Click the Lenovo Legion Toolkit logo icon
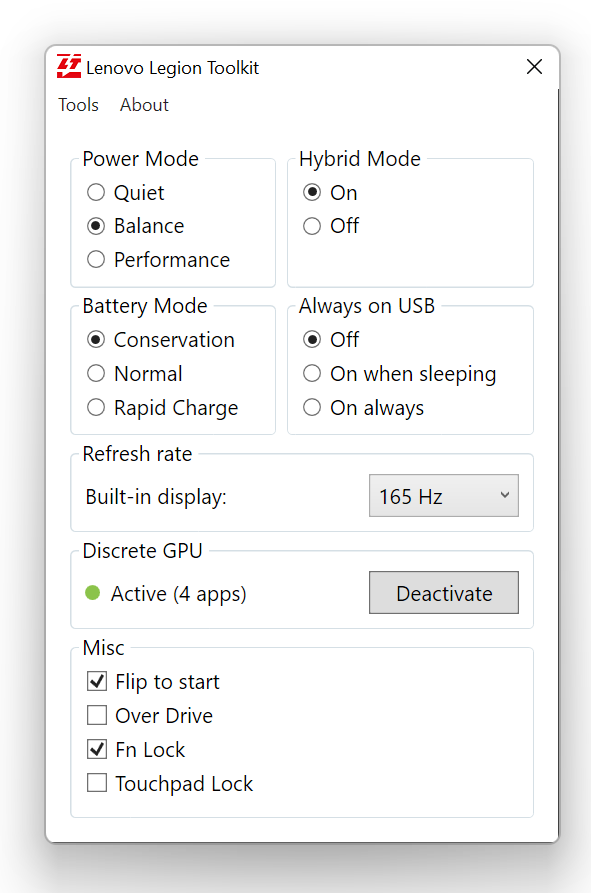The image size is (591, 893). 69,66
